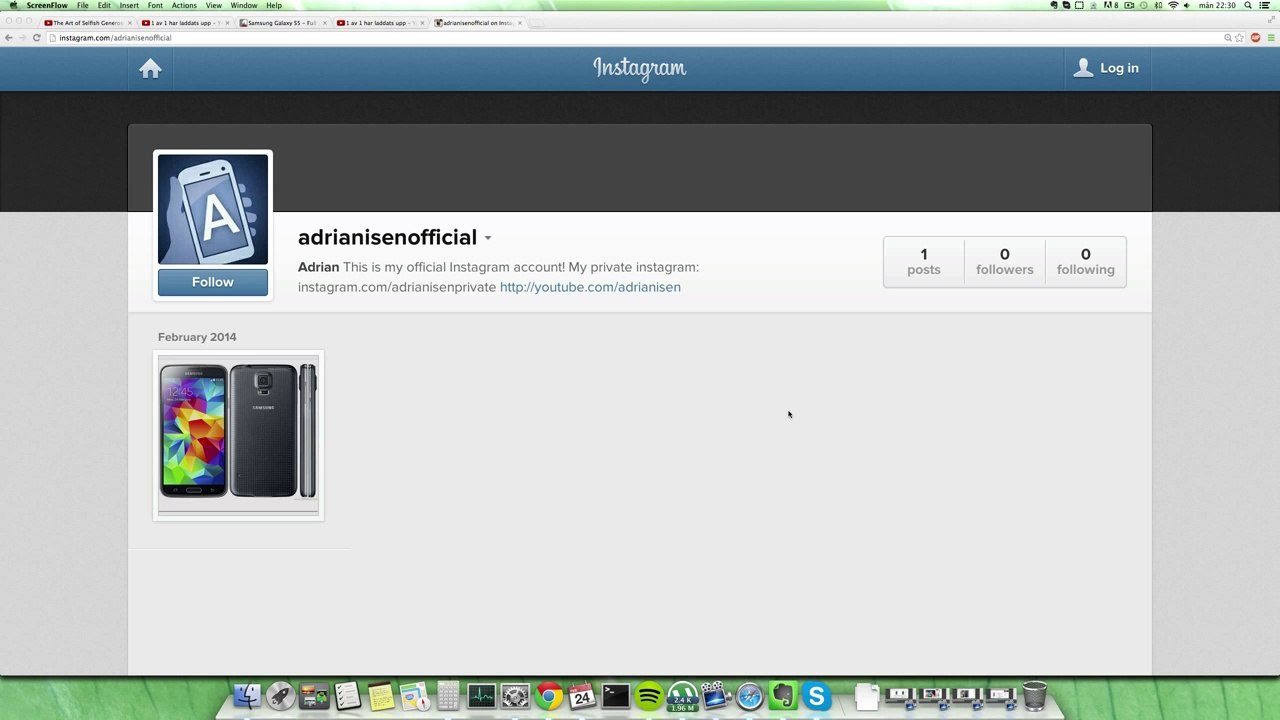Open the Chrome menu hamburger icon

[1270, 38]
